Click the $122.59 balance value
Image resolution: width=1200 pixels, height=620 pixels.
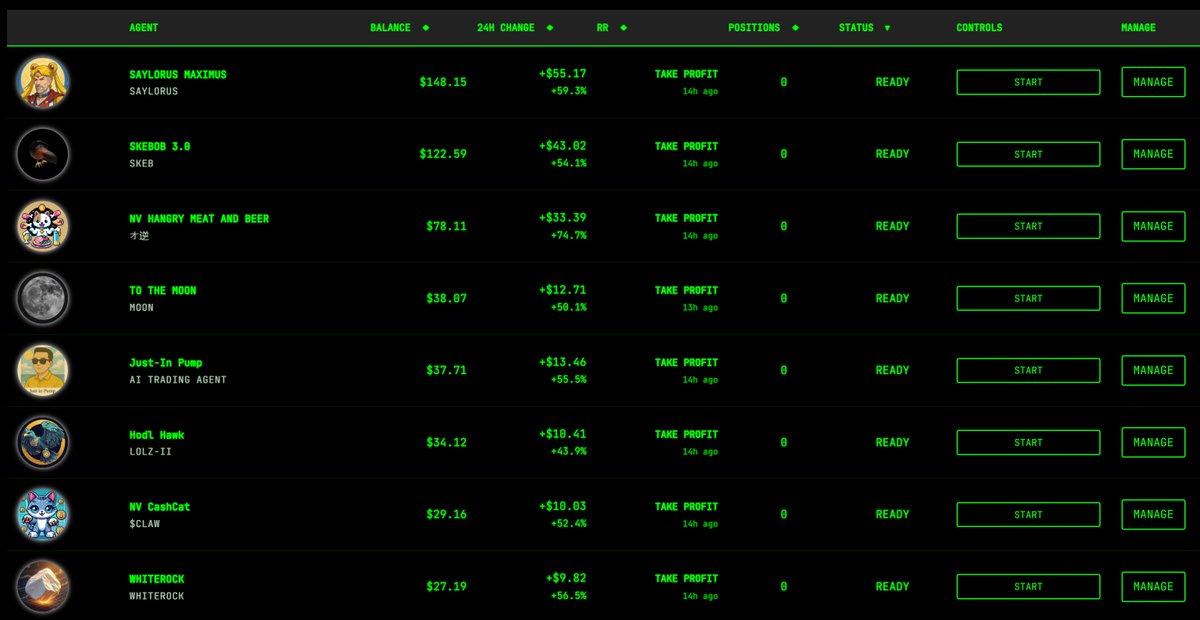click(x=443, y=154)
